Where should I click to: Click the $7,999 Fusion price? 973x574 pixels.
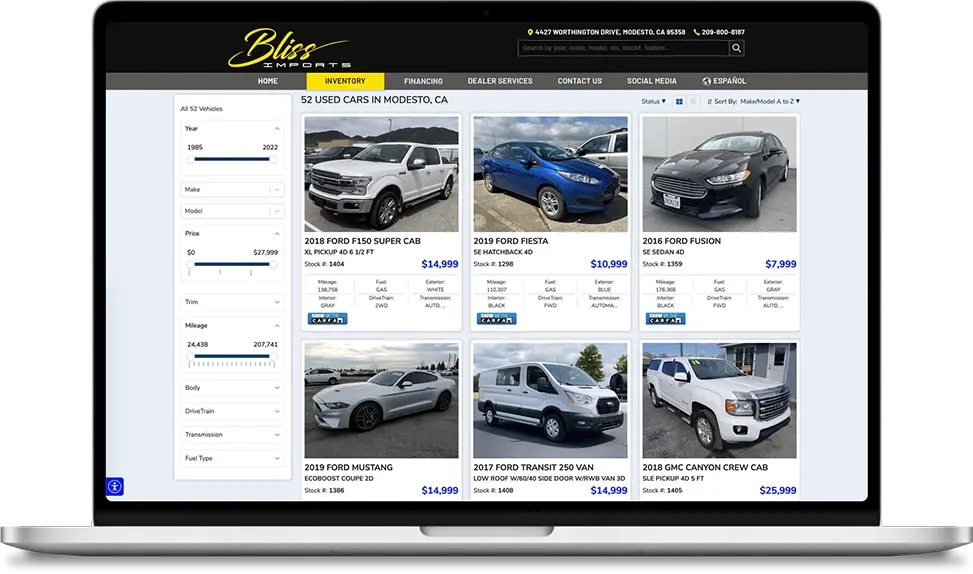pos(781,264)
